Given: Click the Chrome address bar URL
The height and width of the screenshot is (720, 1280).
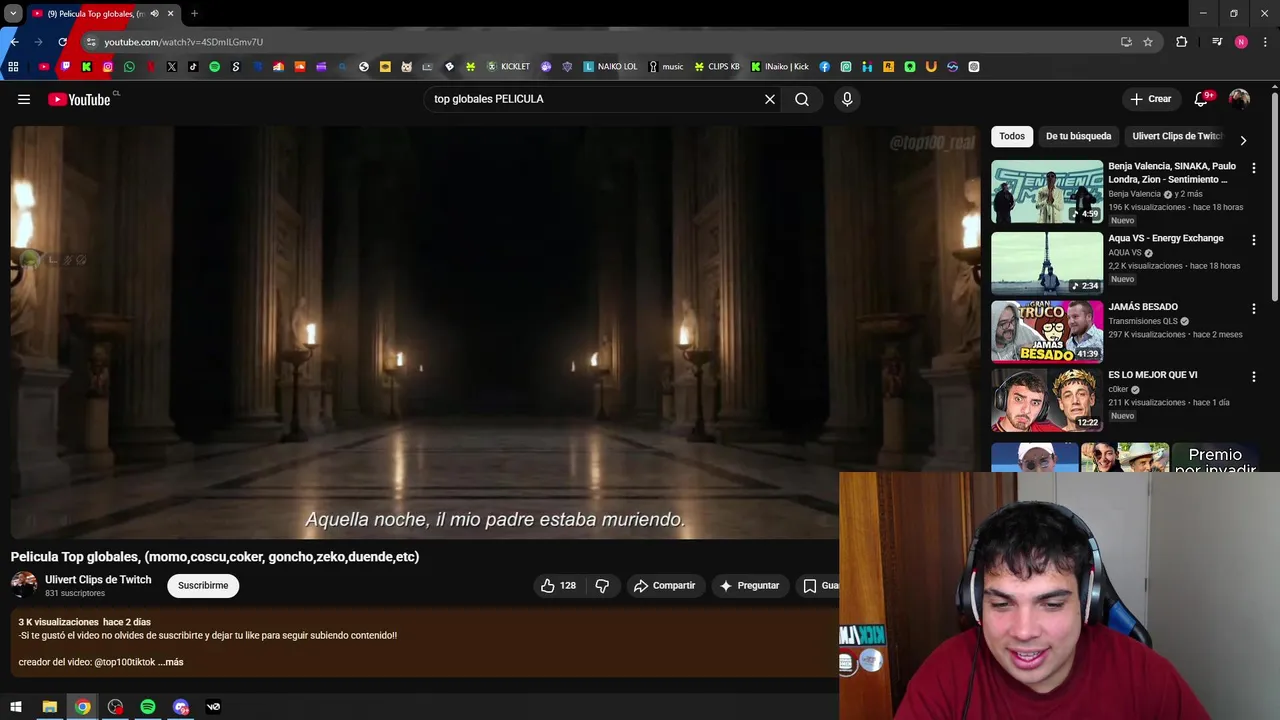Looking at the screenshot, I should tap(184, 42).
